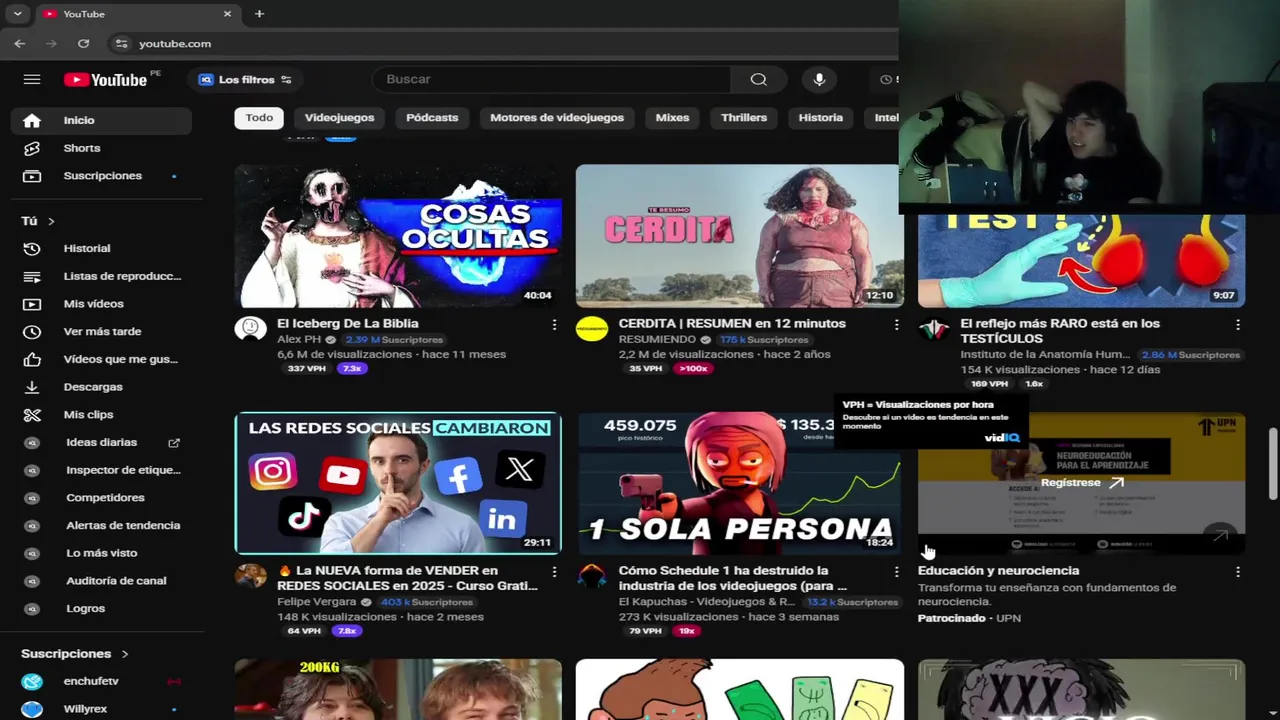Open the tab search dropdown arrow

tap(17, 14)
